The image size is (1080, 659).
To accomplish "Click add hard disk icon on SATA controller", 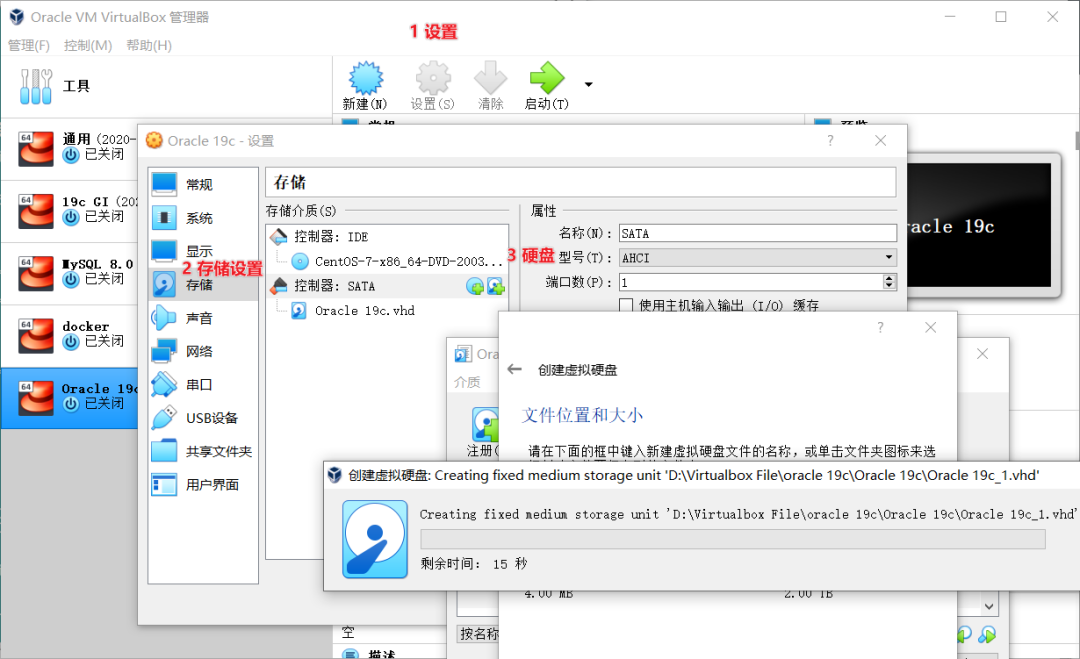I will (x=496, y=286).
